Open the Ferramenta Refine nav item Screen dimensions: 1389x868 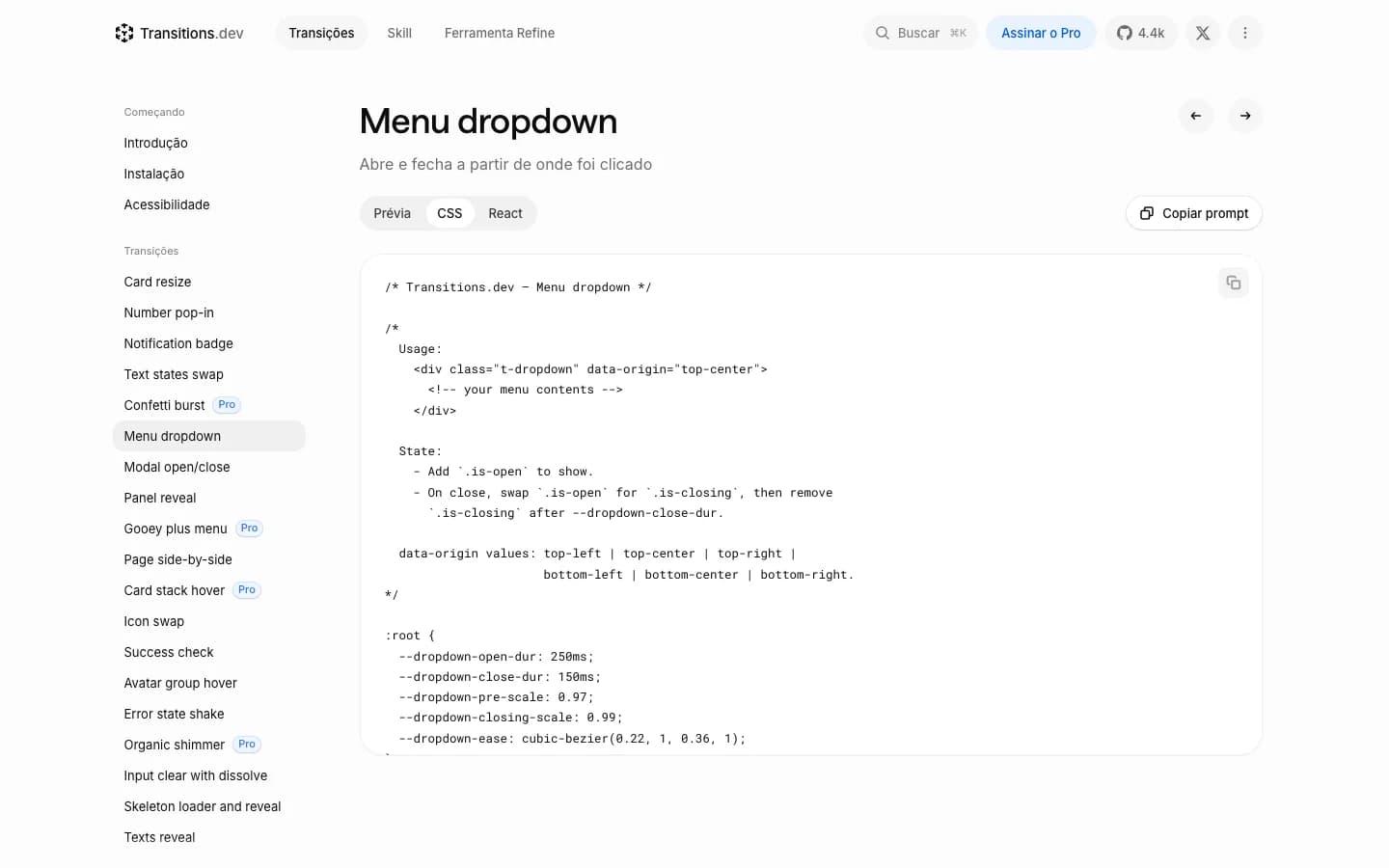500,33
